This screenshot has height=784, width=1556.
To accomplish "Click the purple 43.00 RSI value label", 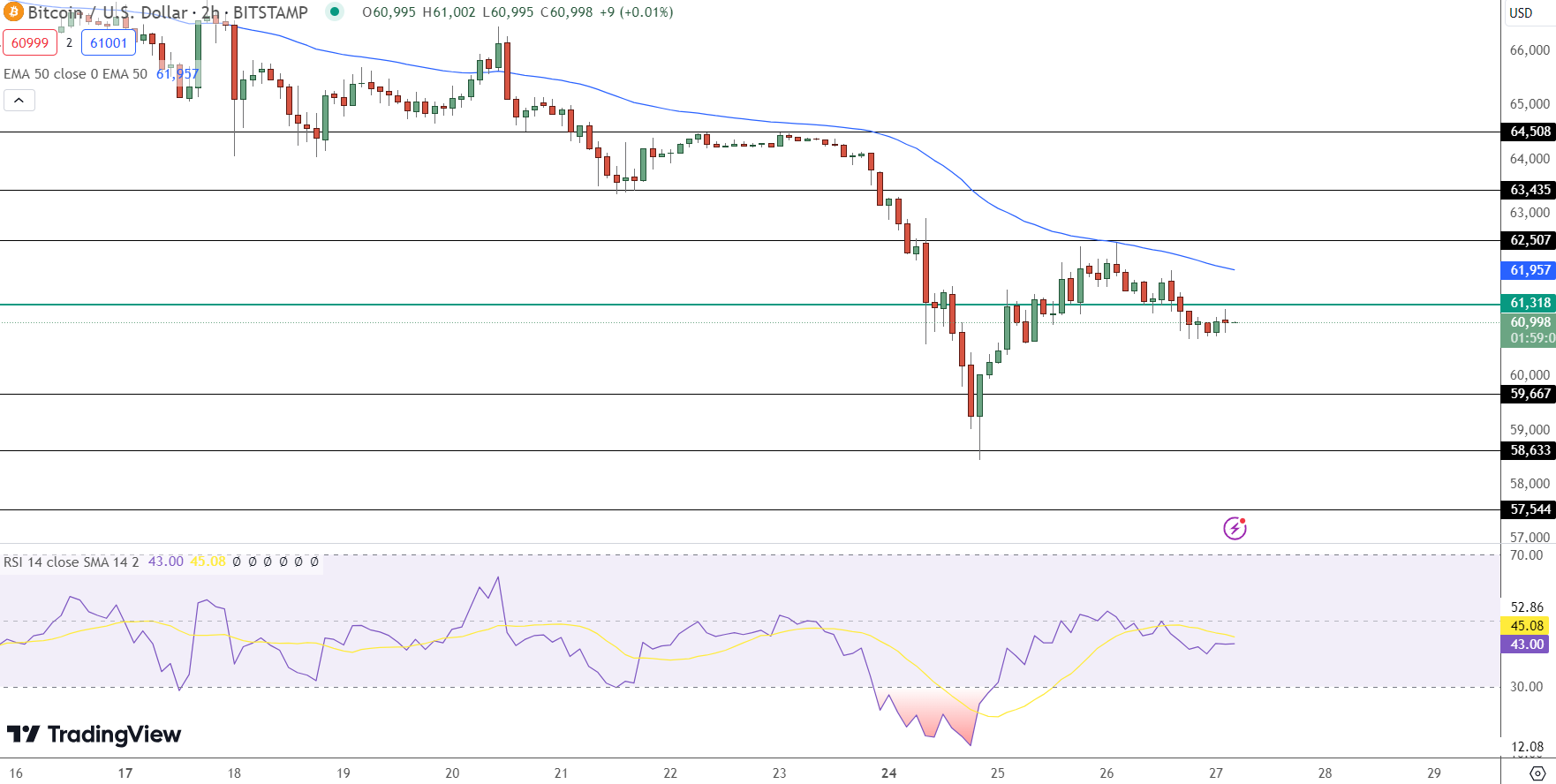I will 1527,645.
